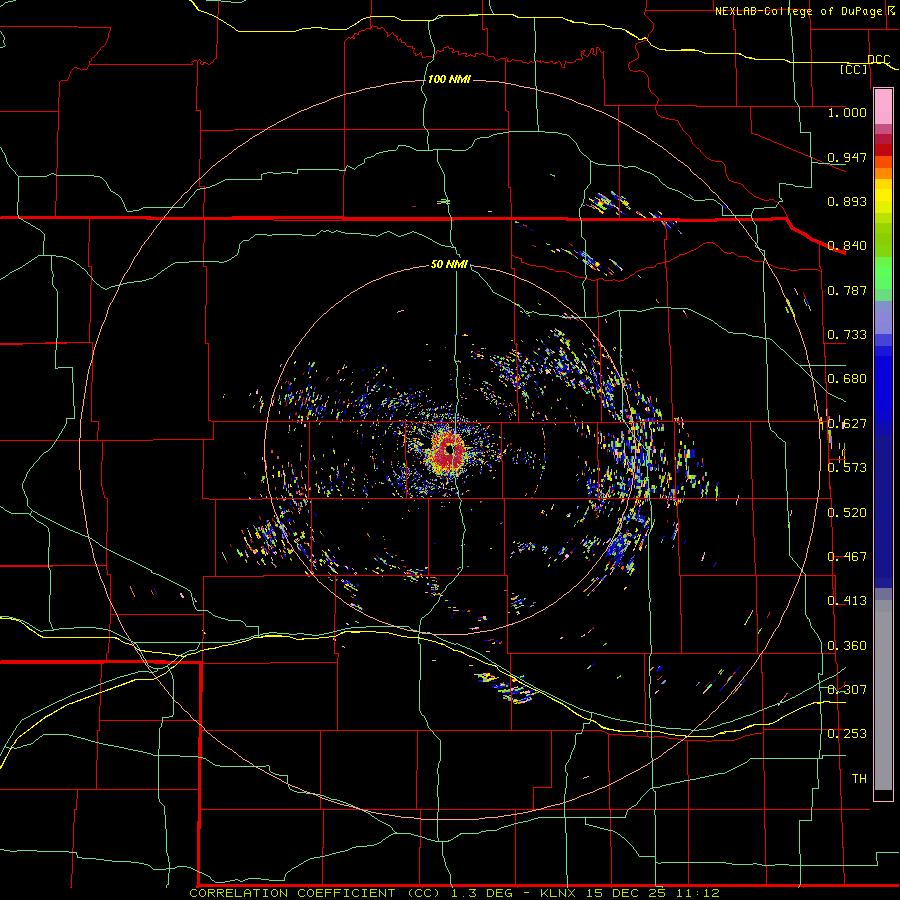Pick the pink segment of the color bar
The image size is (900, 900).
coord(883,107)
